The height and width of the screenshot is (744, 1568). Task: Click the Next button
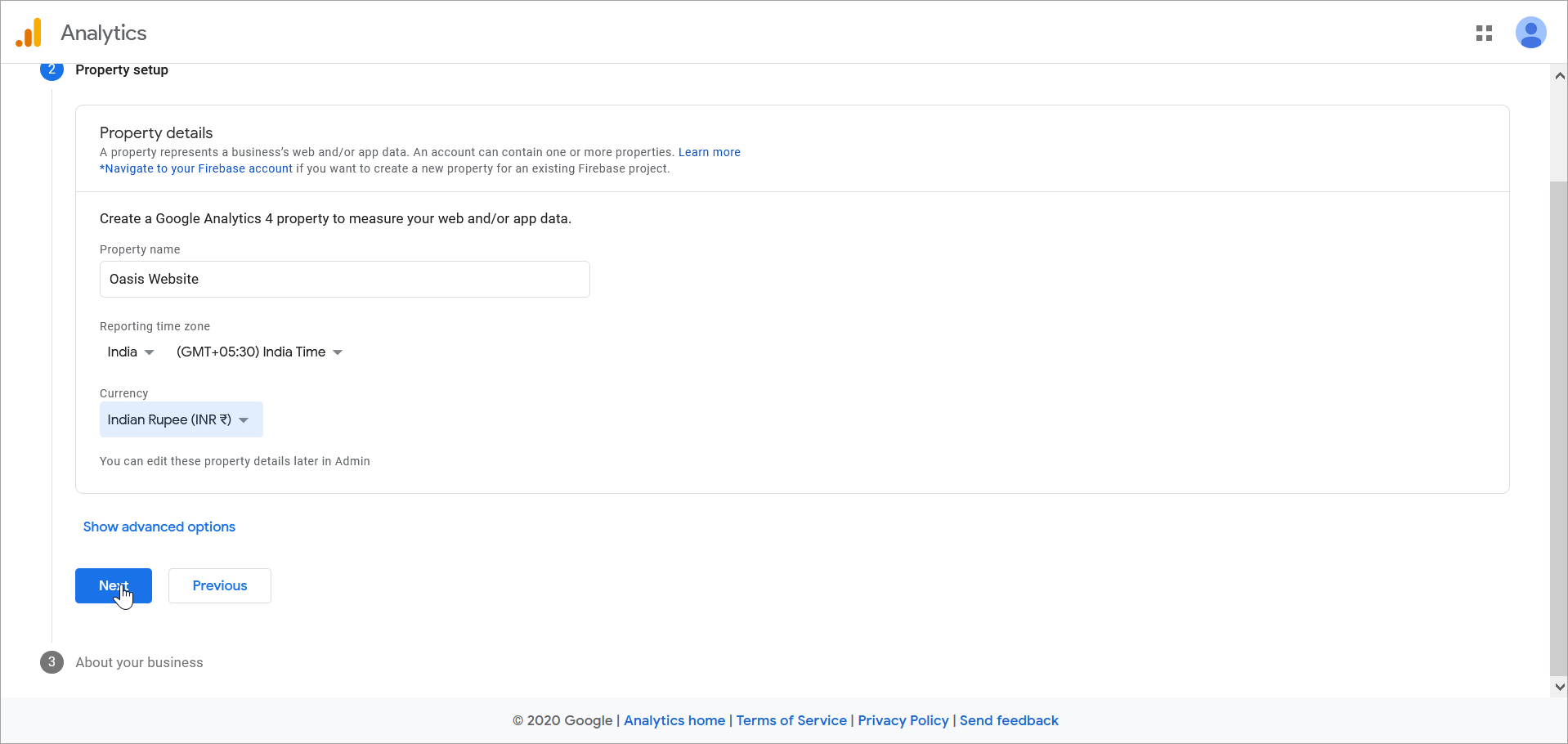114,585
